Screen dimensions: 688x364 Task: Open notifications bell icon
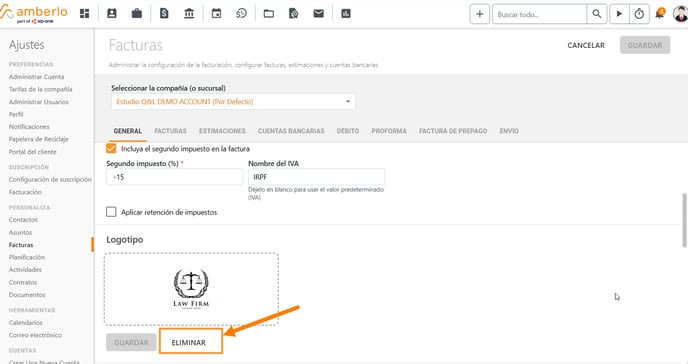[659, 14]
